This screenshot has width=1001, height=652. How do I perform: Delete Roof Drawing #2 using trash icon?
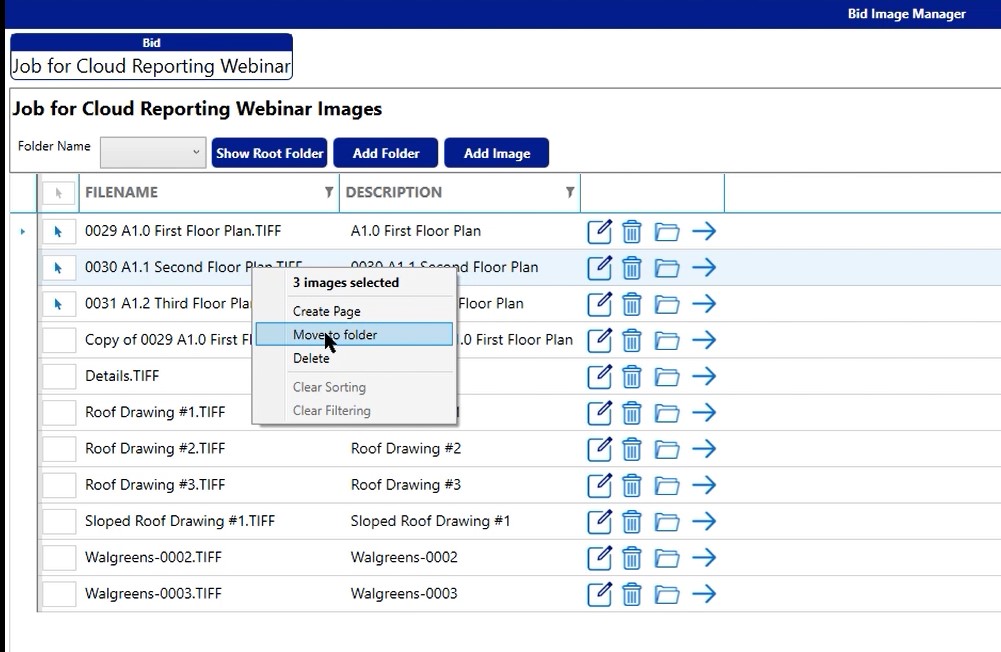tap(632, 449)
